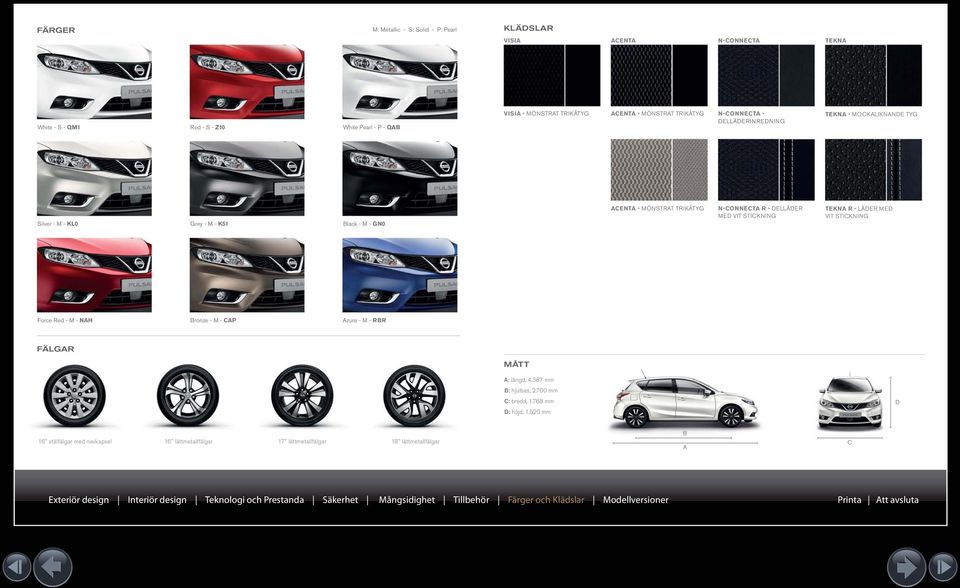Screen dimensions: 960x588
Task: Open the Exteriör design section
Action: 78,500
